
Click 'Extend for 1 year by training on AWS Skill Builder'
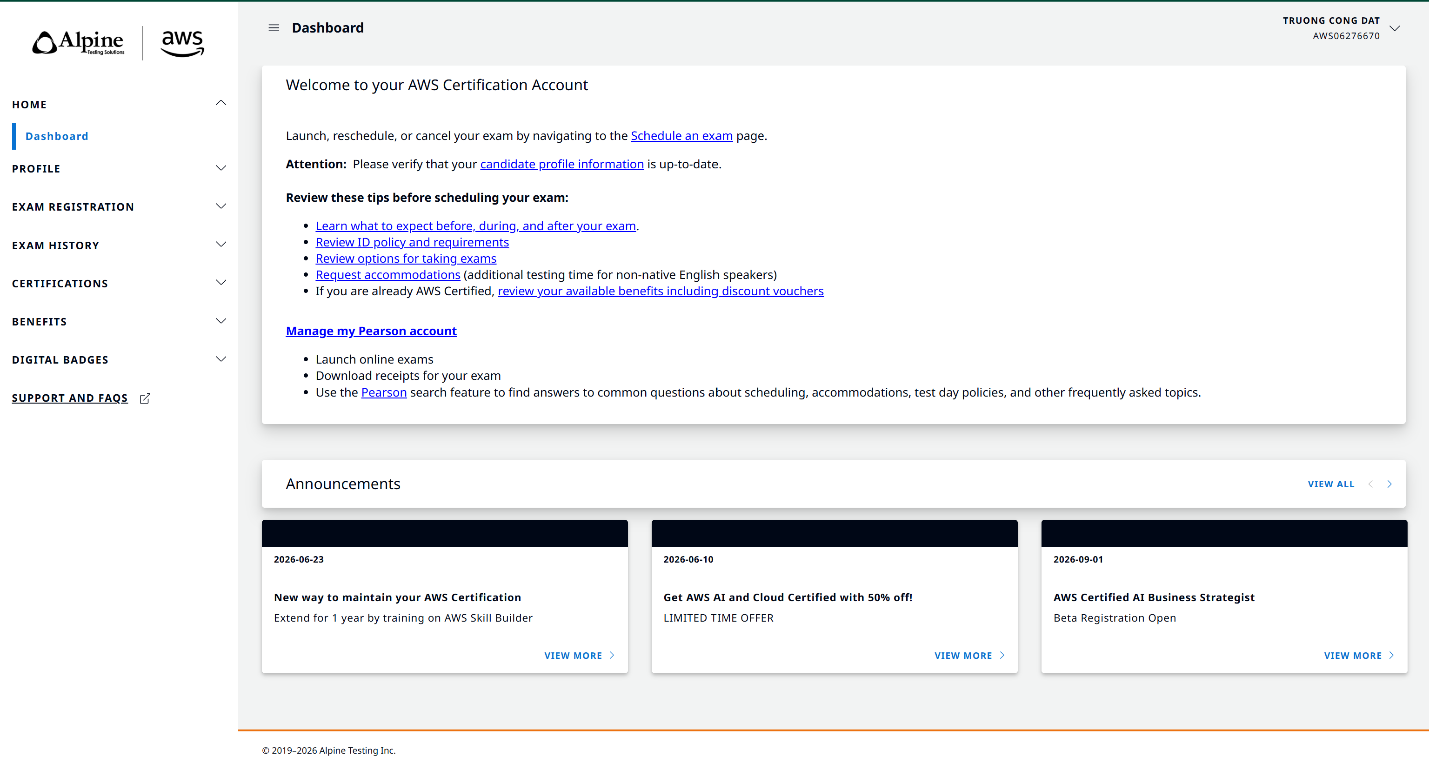(x=403, y=618)
